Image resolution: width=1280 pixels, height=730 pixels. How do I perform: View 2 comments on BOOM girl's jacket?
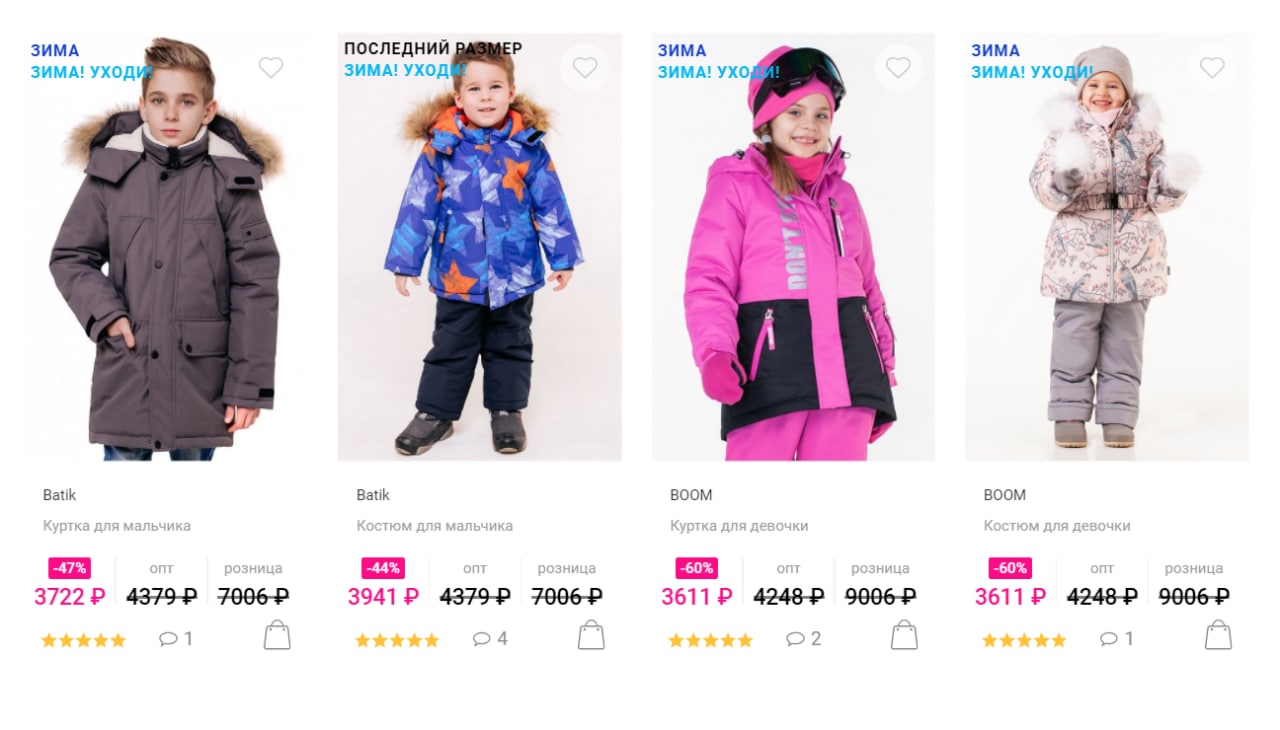click(804, 639)
